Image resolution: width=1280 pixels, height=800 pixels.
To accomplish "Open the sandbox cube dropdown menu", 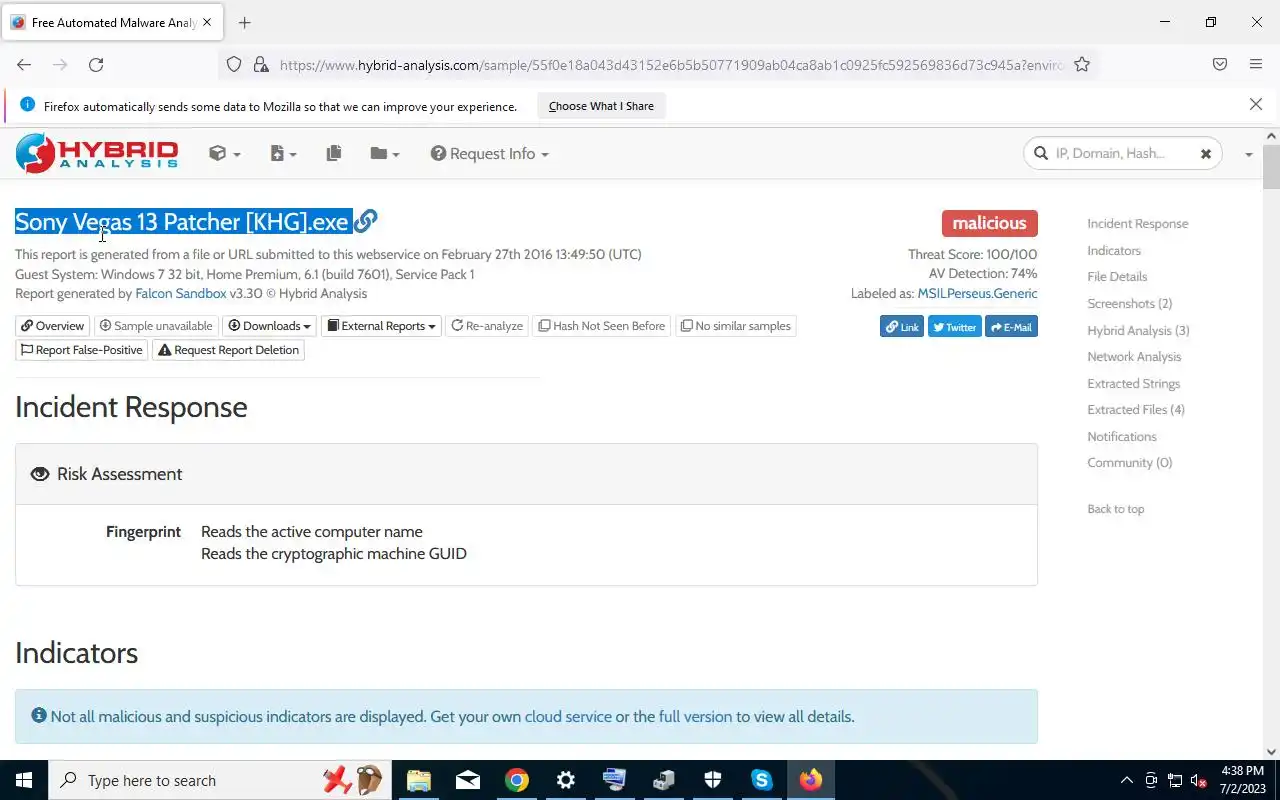I will click(225, 153).
